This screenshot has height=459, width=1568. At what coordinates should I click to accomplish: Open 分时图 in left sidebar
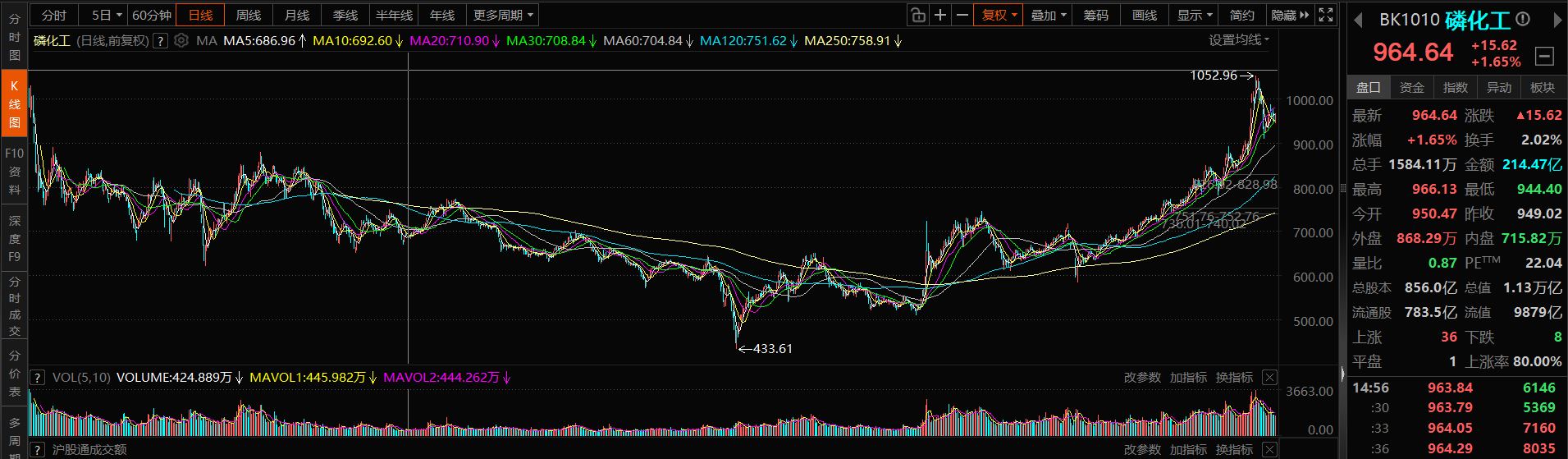coord(14,37)
